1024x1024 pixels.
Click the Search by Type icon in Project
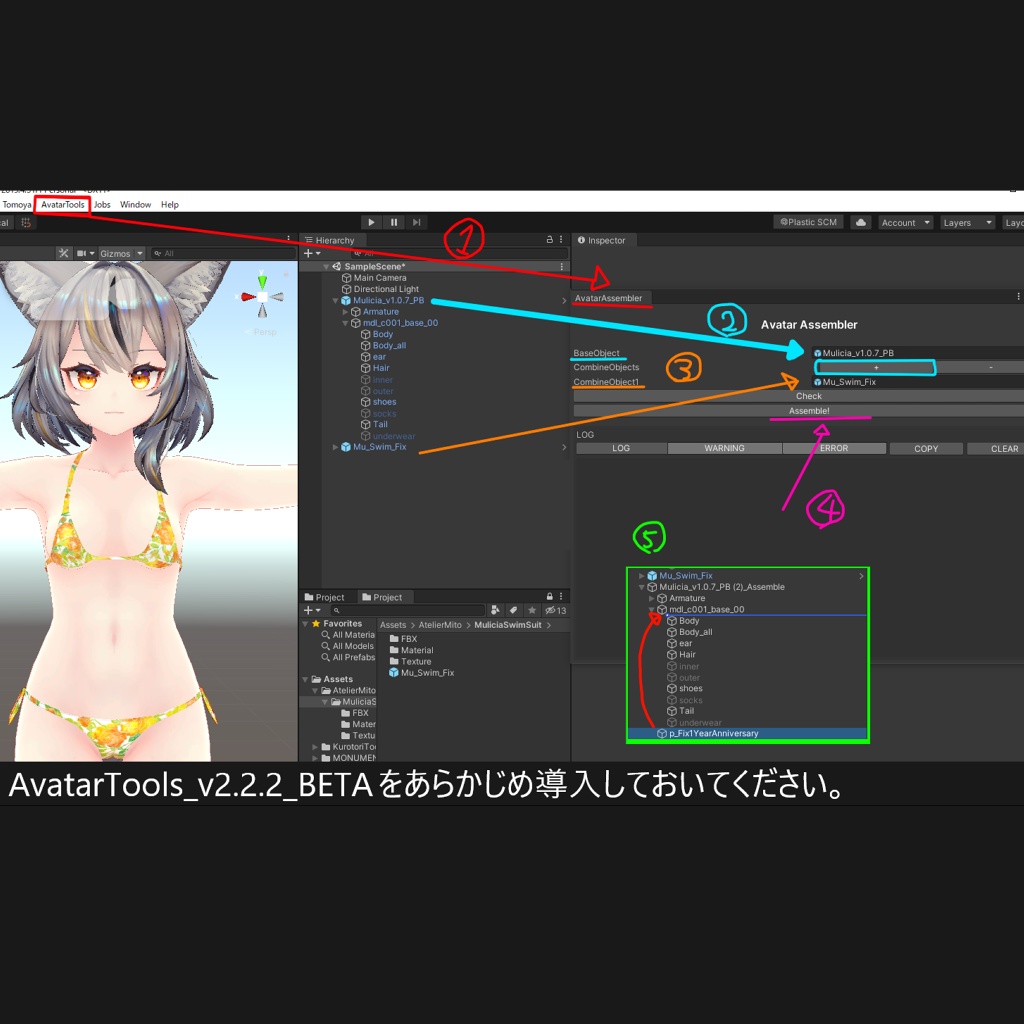pos(495,610)
